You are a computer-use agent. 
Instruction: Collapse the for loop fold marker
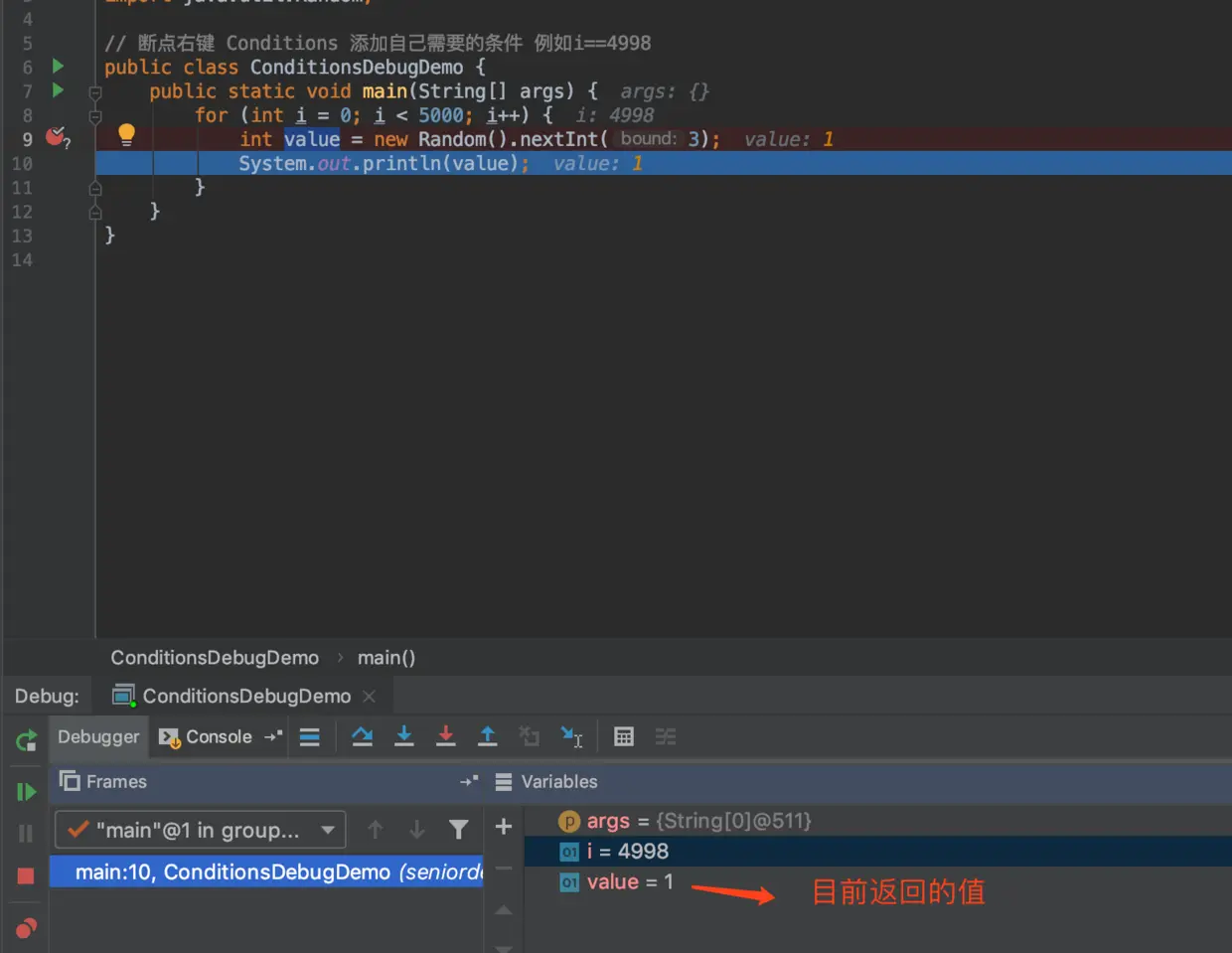[95, 116]
